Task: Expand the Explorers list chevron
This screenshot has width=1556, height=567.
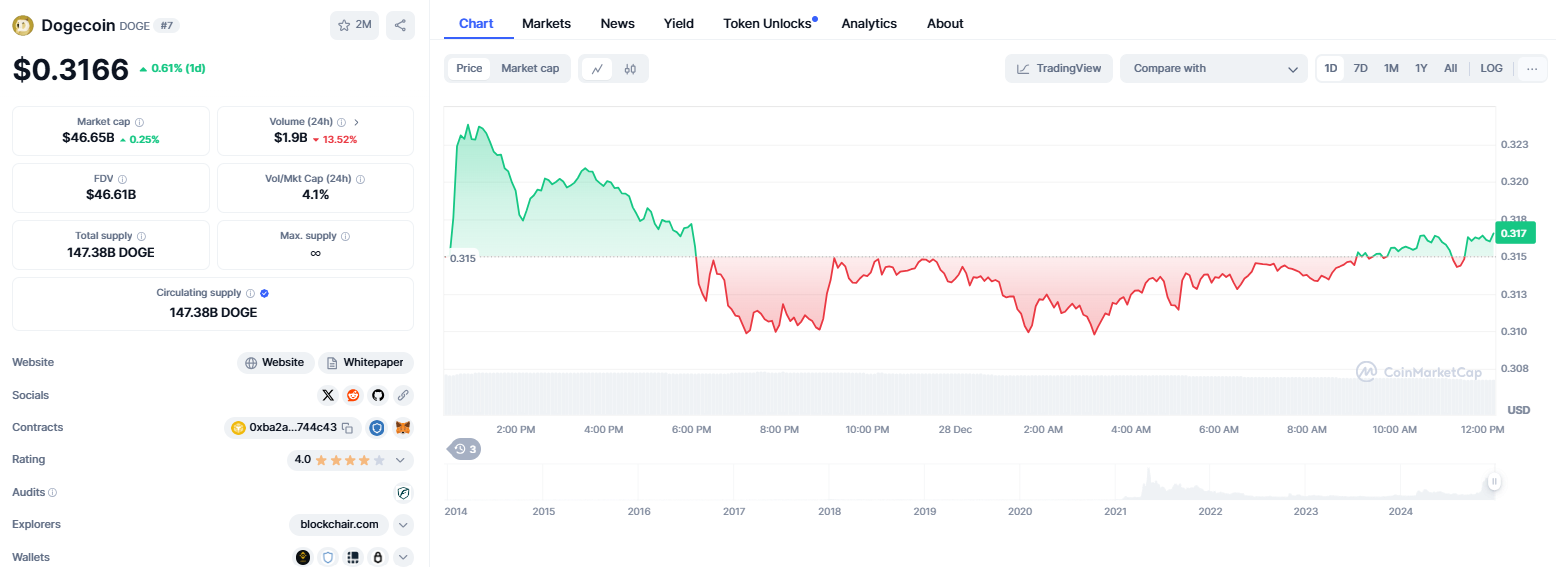Action: (403, 524)
